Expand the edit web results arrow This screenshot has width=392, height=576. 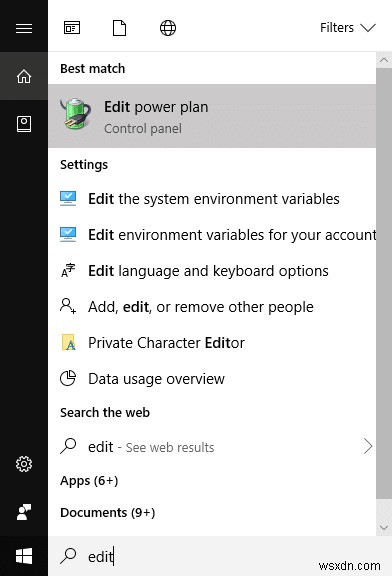pyautogui.click(x=368, y=446)
